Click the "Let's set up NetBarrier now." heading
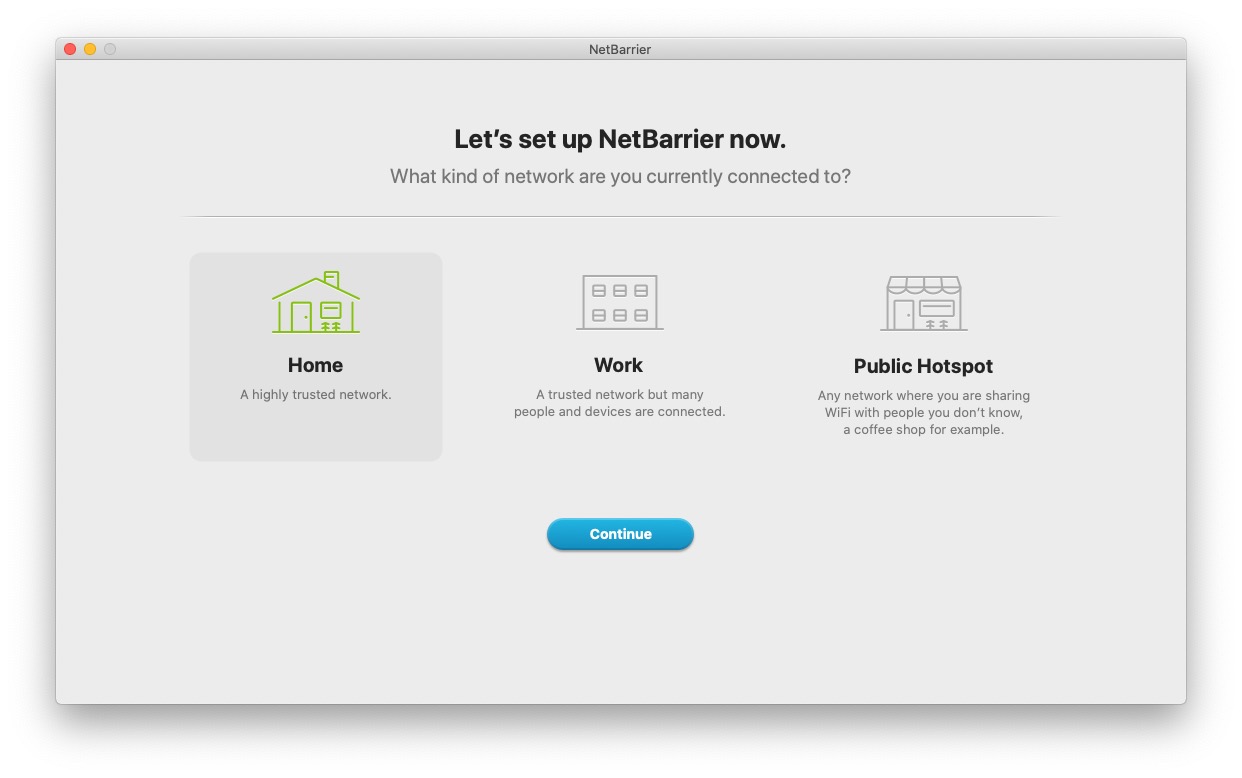The height and width of the screenshot is (778, 1242). [620, 139]
